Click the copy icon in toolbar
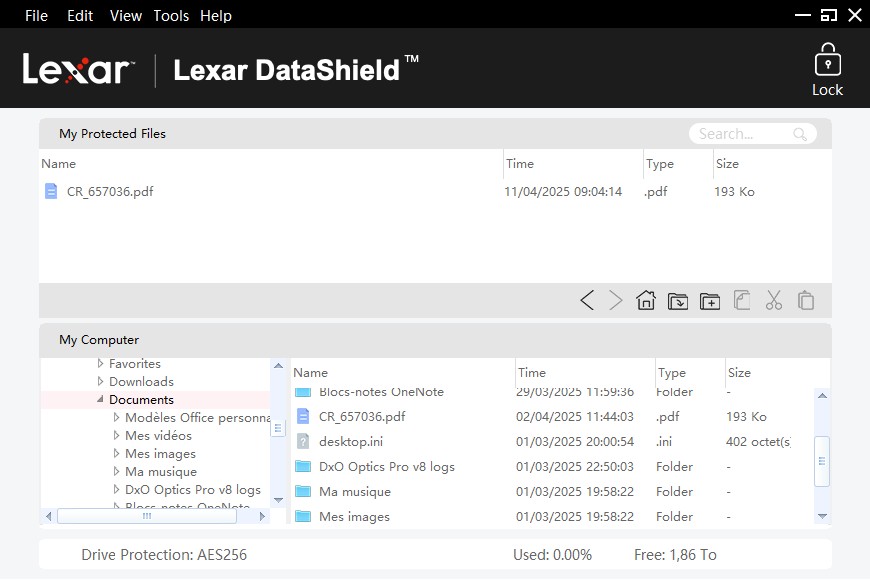The height and width of the screenshot is (580, 870). pyautogui.click(x=742, y=300)
